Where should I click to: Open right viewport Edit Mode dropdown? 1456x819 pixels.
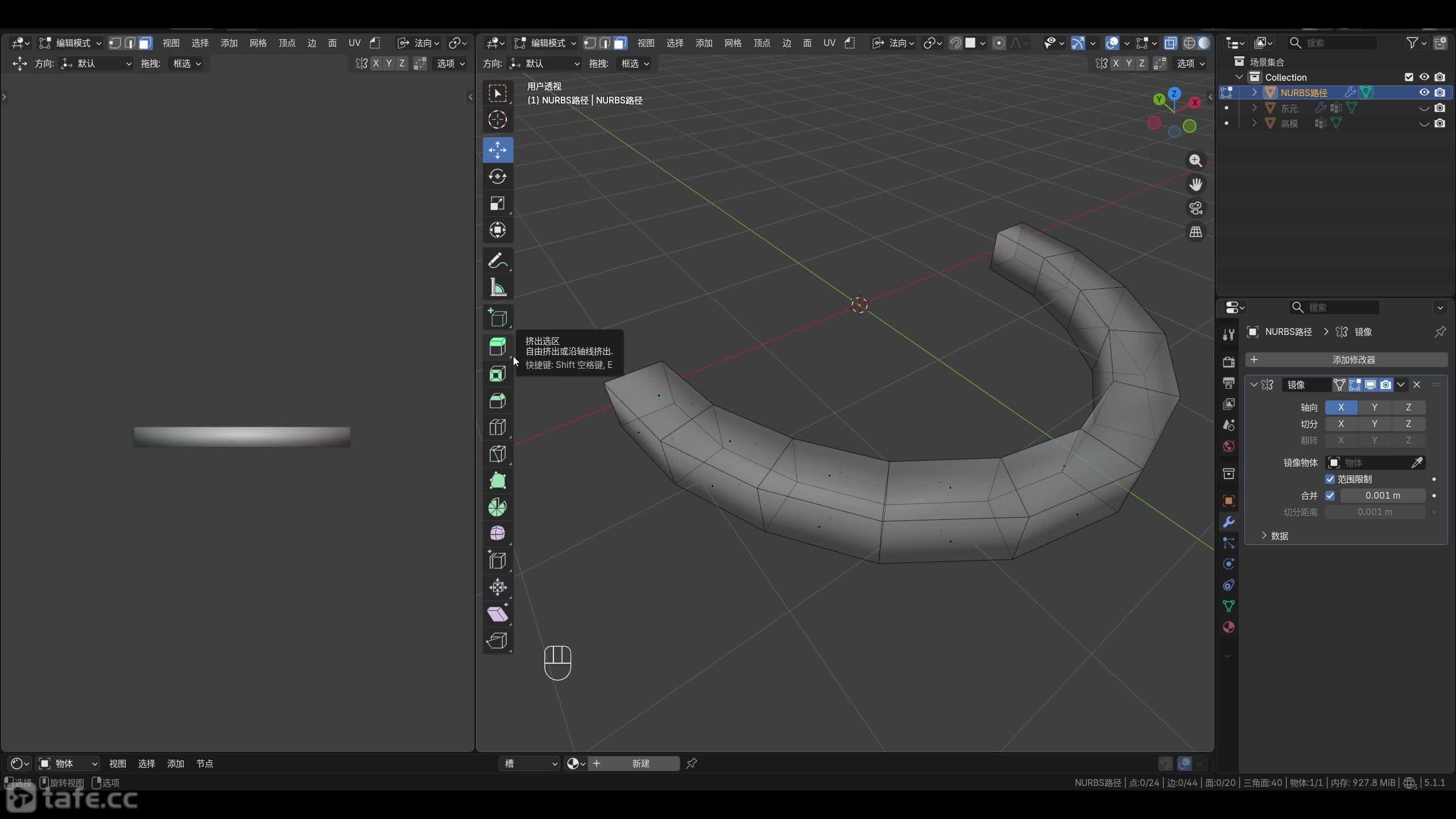546,43
